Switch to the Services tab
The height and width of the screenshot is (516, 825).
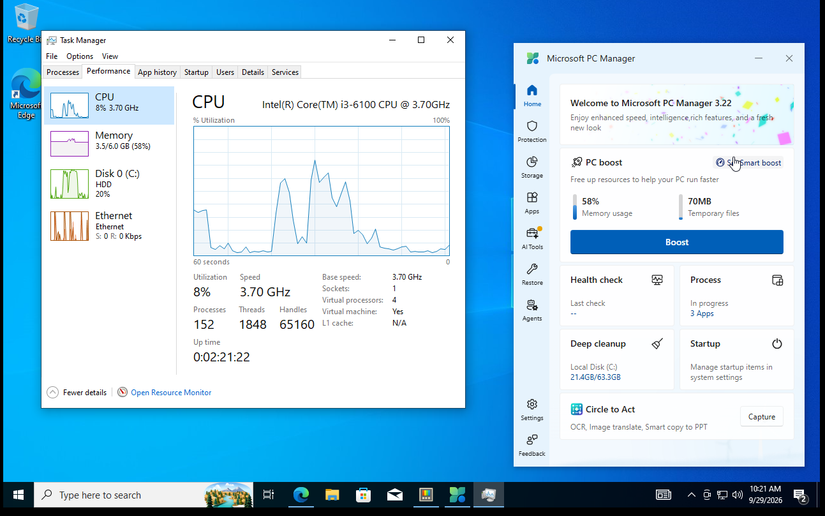285,72
